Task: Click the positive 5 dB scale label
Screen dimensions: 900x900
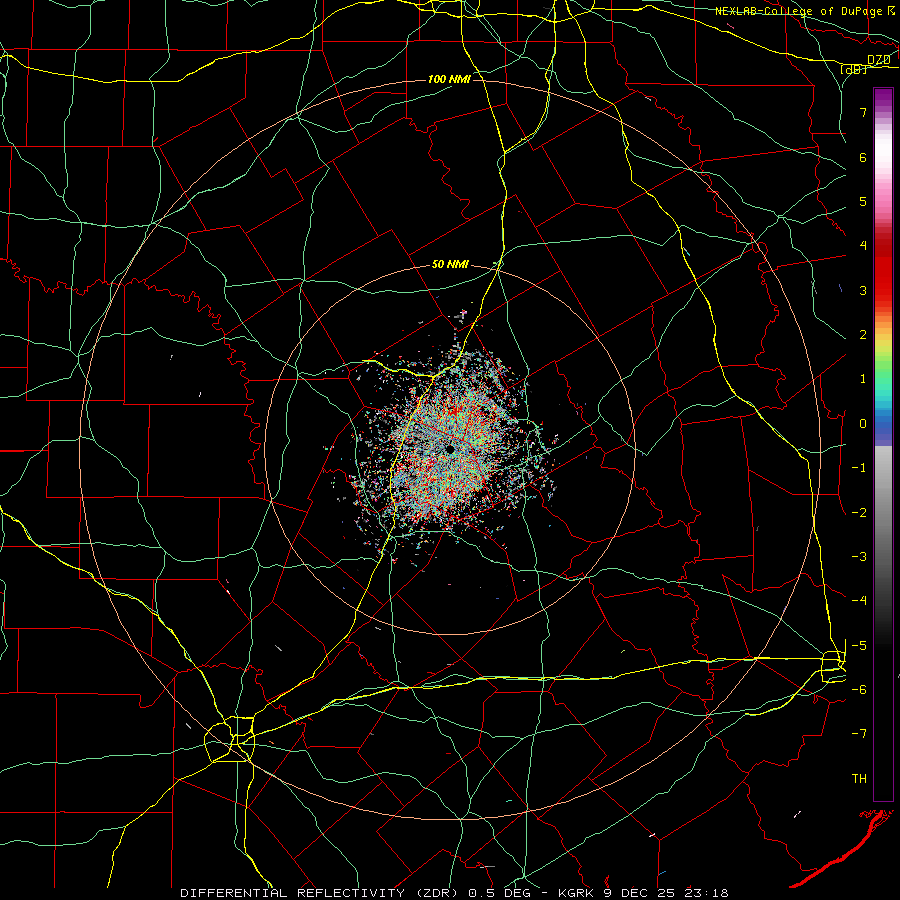Action: (x=863, y=201)
